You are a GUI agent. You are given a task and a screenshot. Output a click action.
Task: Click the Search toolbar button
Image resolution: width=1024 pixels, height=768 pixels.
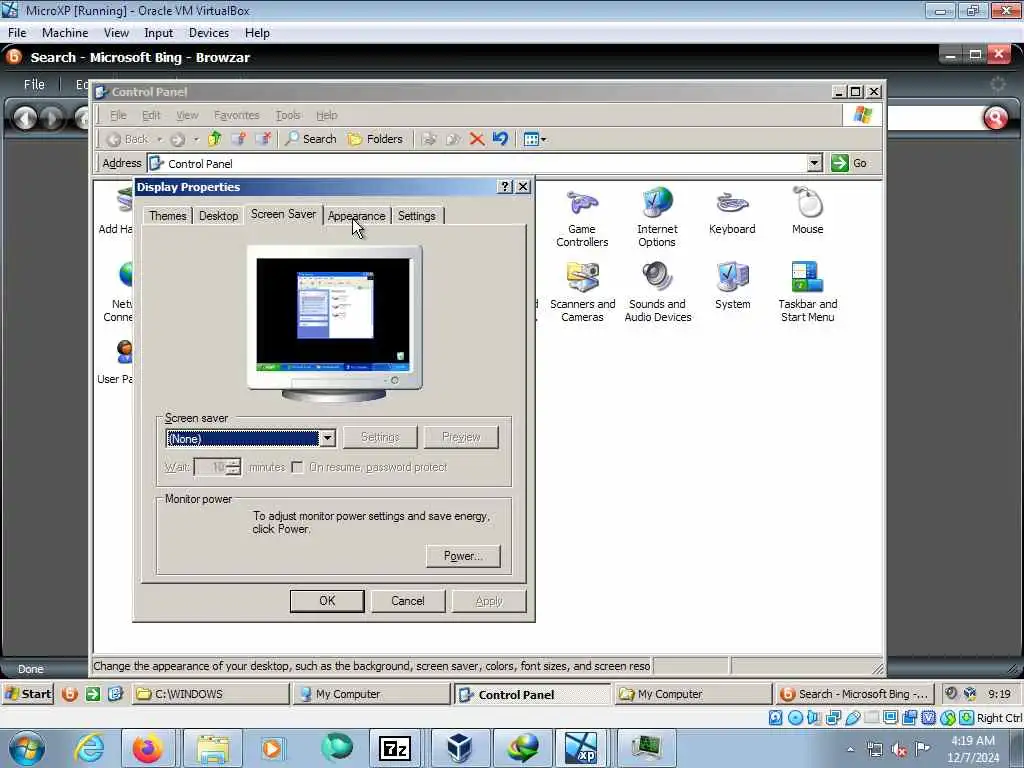311,139
